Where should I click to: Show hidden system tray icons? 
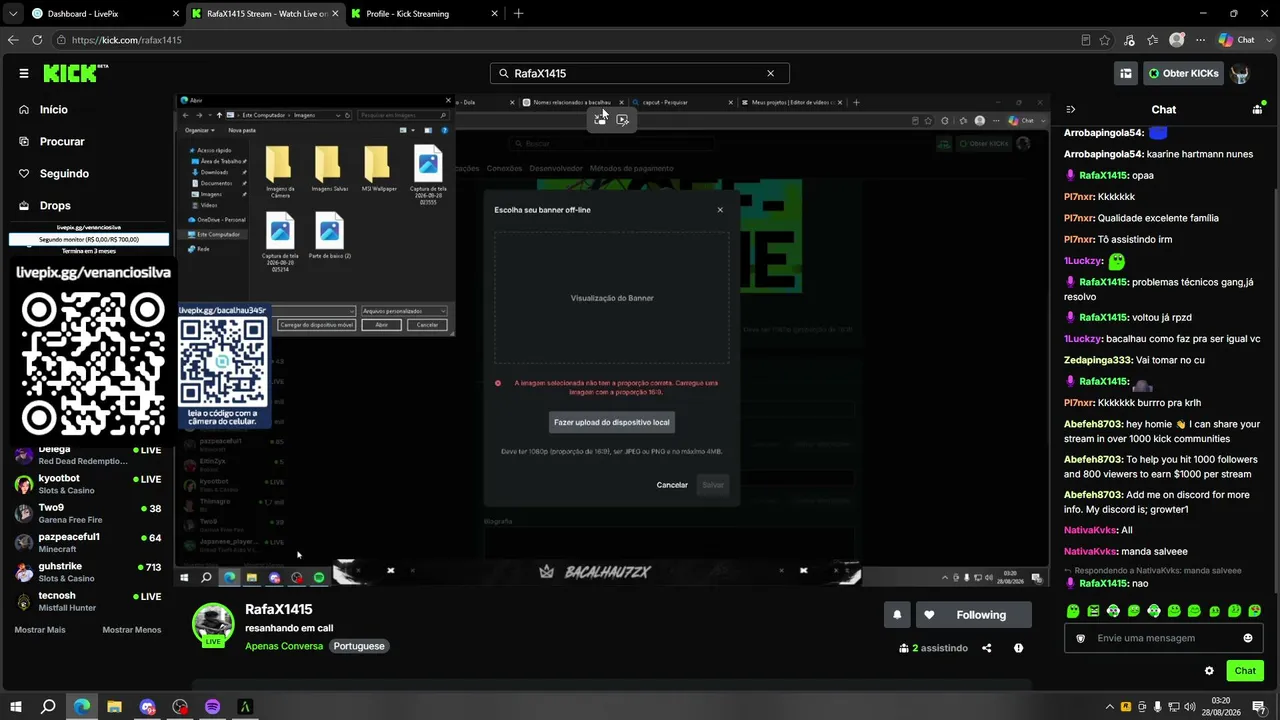(1109, 707)
